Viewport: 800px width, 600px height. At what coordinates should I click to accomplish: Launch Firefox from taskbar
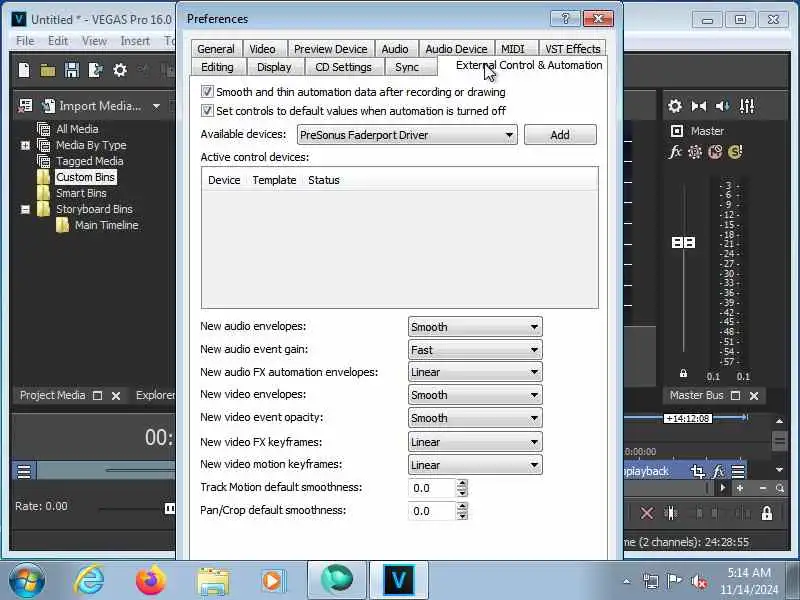point(151,580)
